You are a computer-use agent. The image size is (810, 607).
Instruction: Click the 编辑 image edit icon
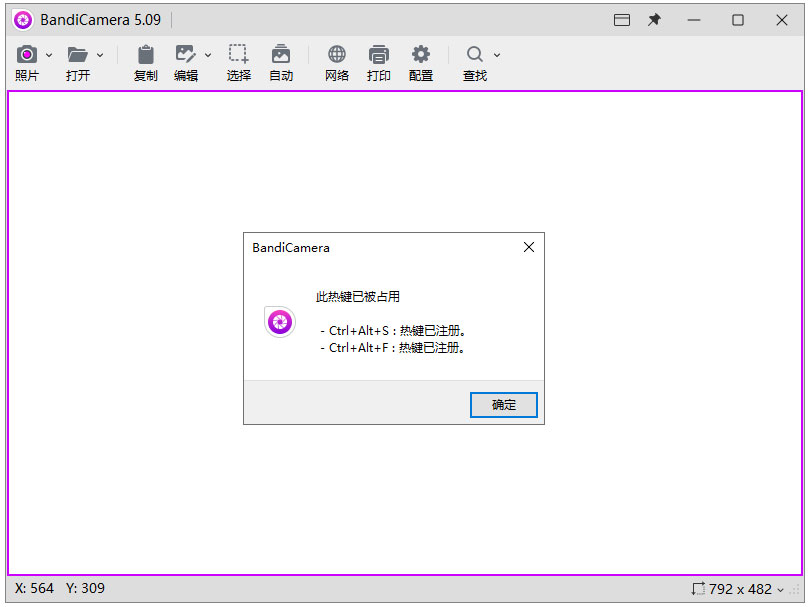pyautogui.click(x=185, y=54)
